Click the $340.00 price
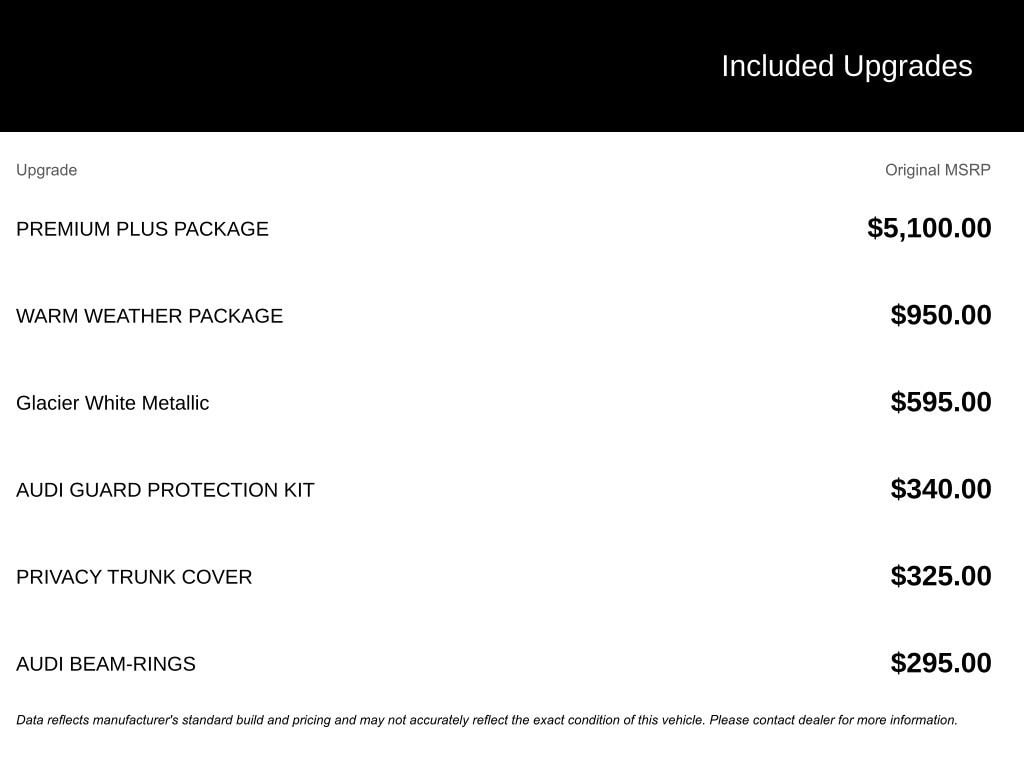 tap(940, 489)
